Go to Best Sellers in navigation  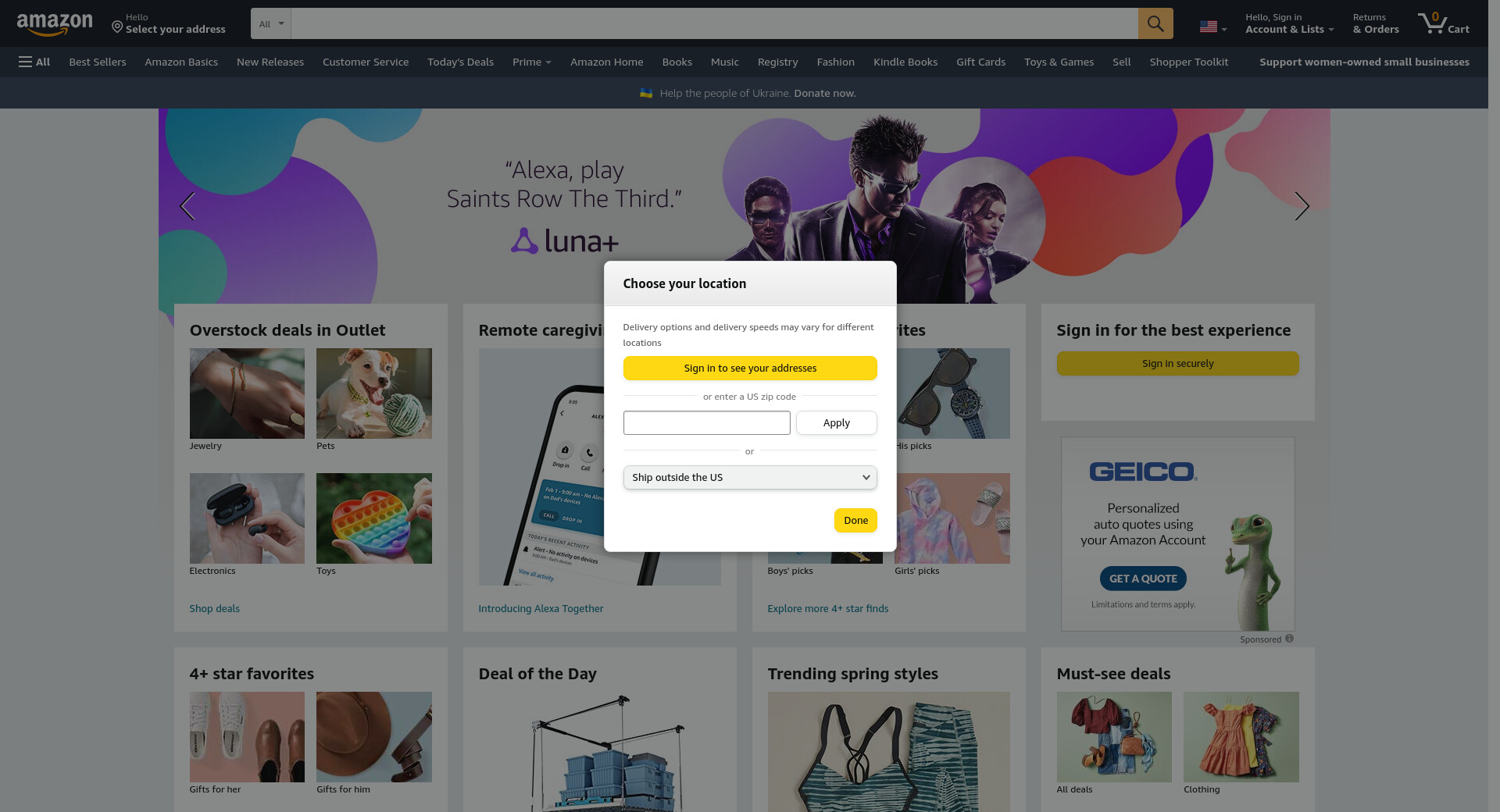[x=97, y=62]
